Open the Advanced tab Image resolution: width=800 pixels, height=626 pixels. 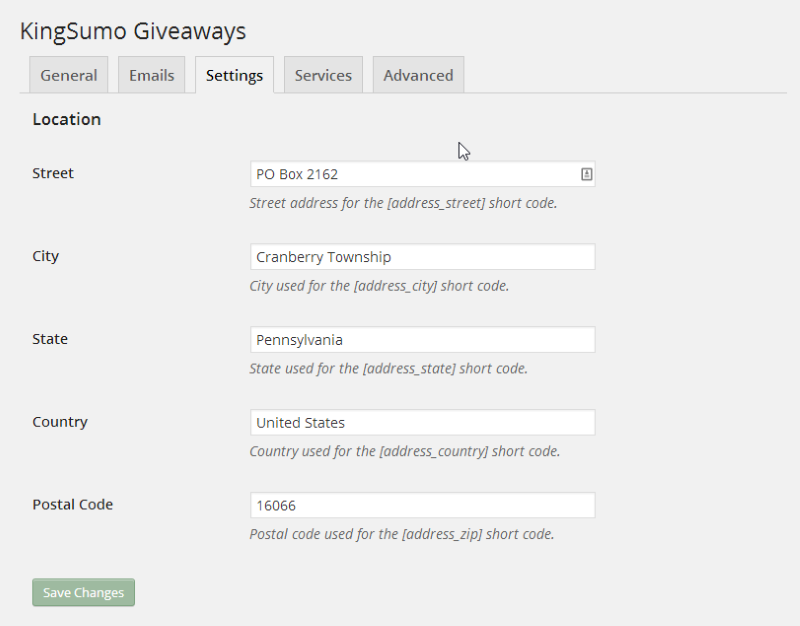[418, 75]
